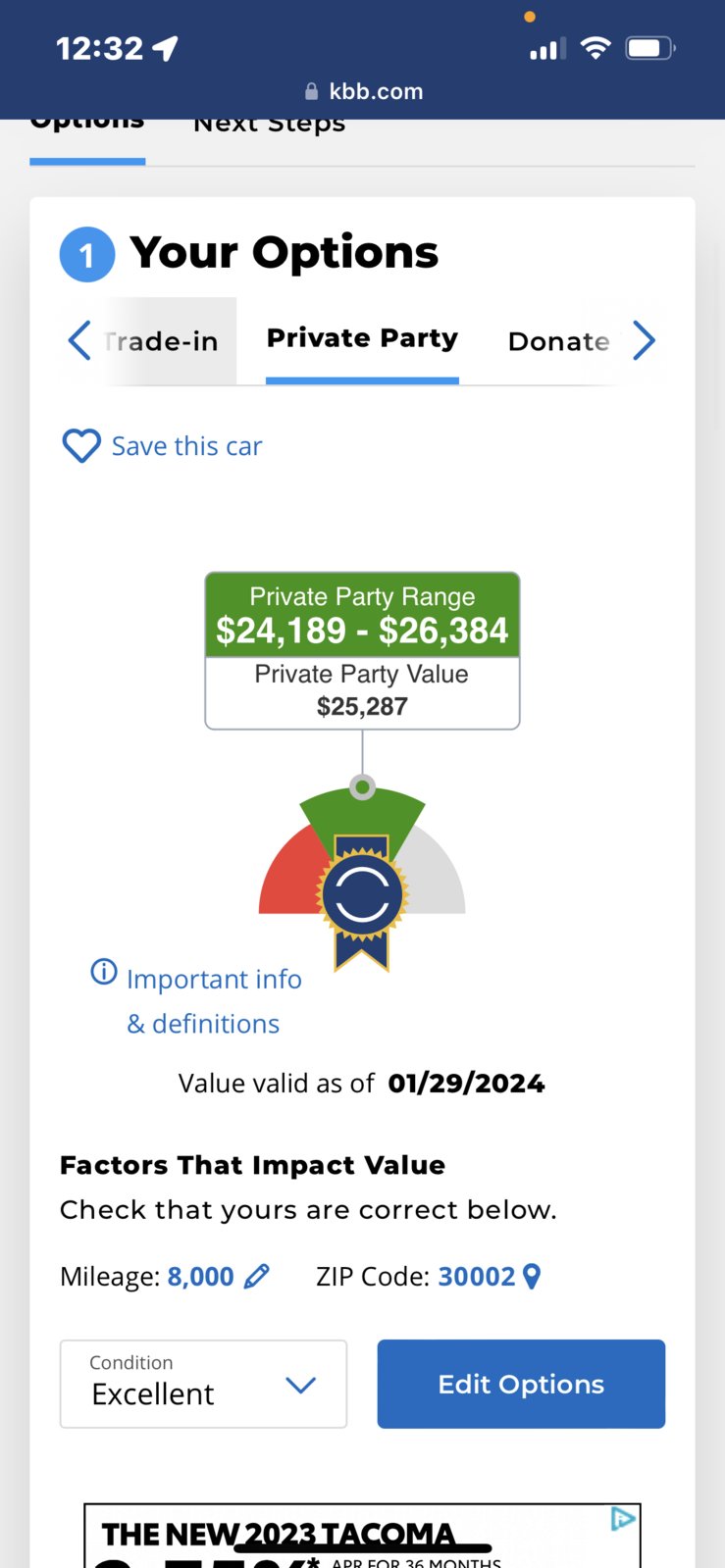
Task: Click the Edit Options button
Action: click(x=521, y=1384)
